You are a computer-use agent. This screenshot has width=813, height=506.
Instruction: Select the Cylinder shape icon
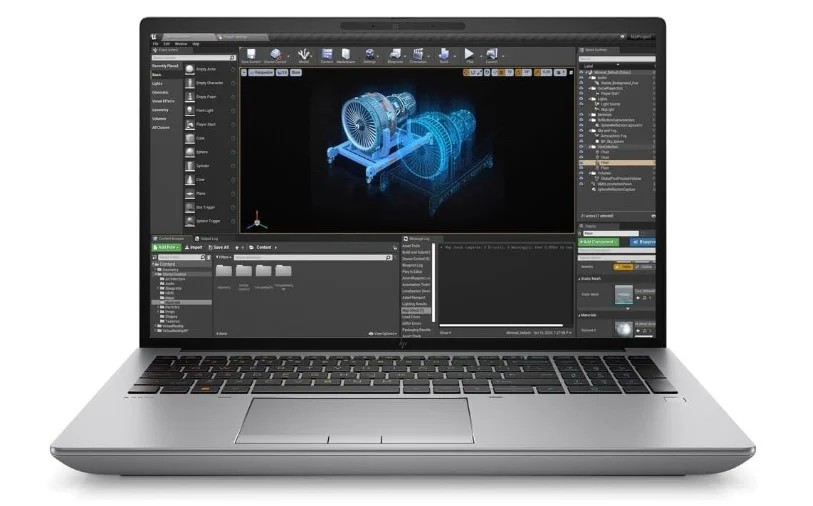click(190, 166)
